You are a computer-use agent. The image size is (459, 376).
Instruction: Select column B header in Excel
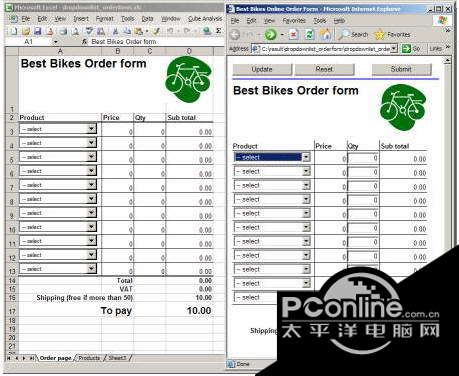(x=117, y=51)
